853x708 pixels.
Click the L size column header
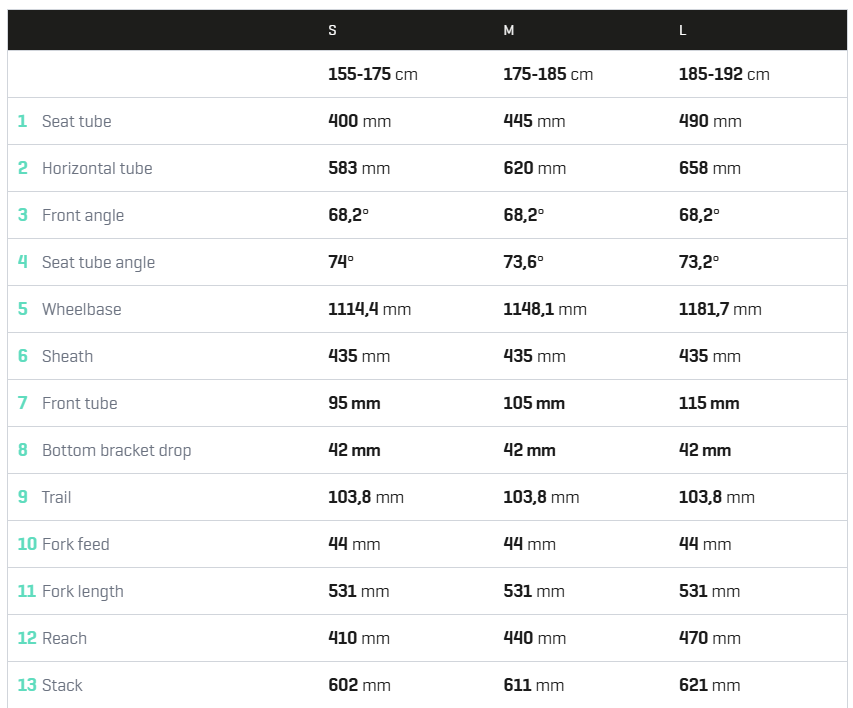683,30
